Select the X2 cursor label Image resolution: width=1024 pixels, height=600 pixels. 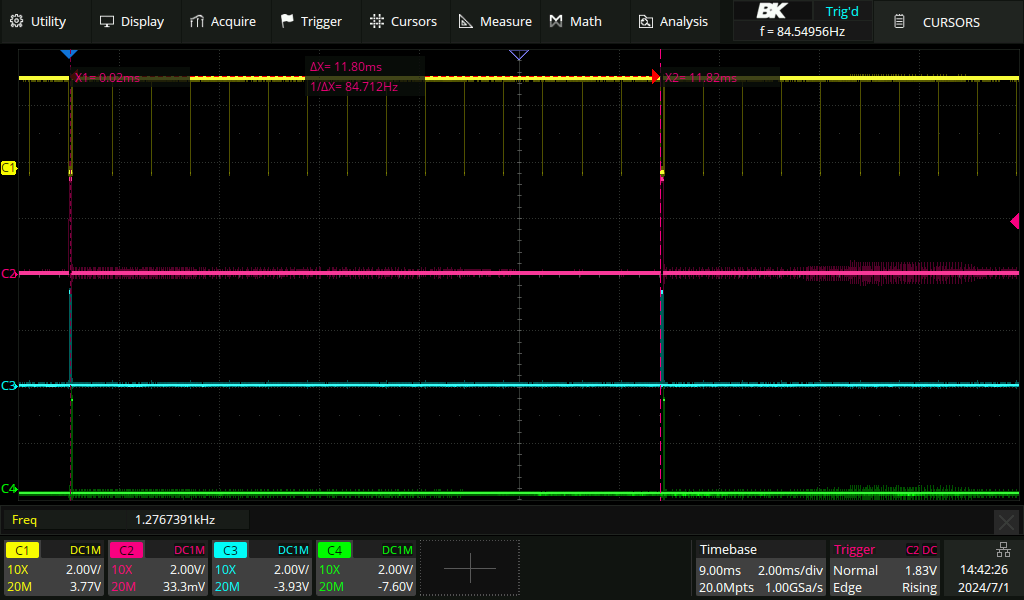(701, 78)
